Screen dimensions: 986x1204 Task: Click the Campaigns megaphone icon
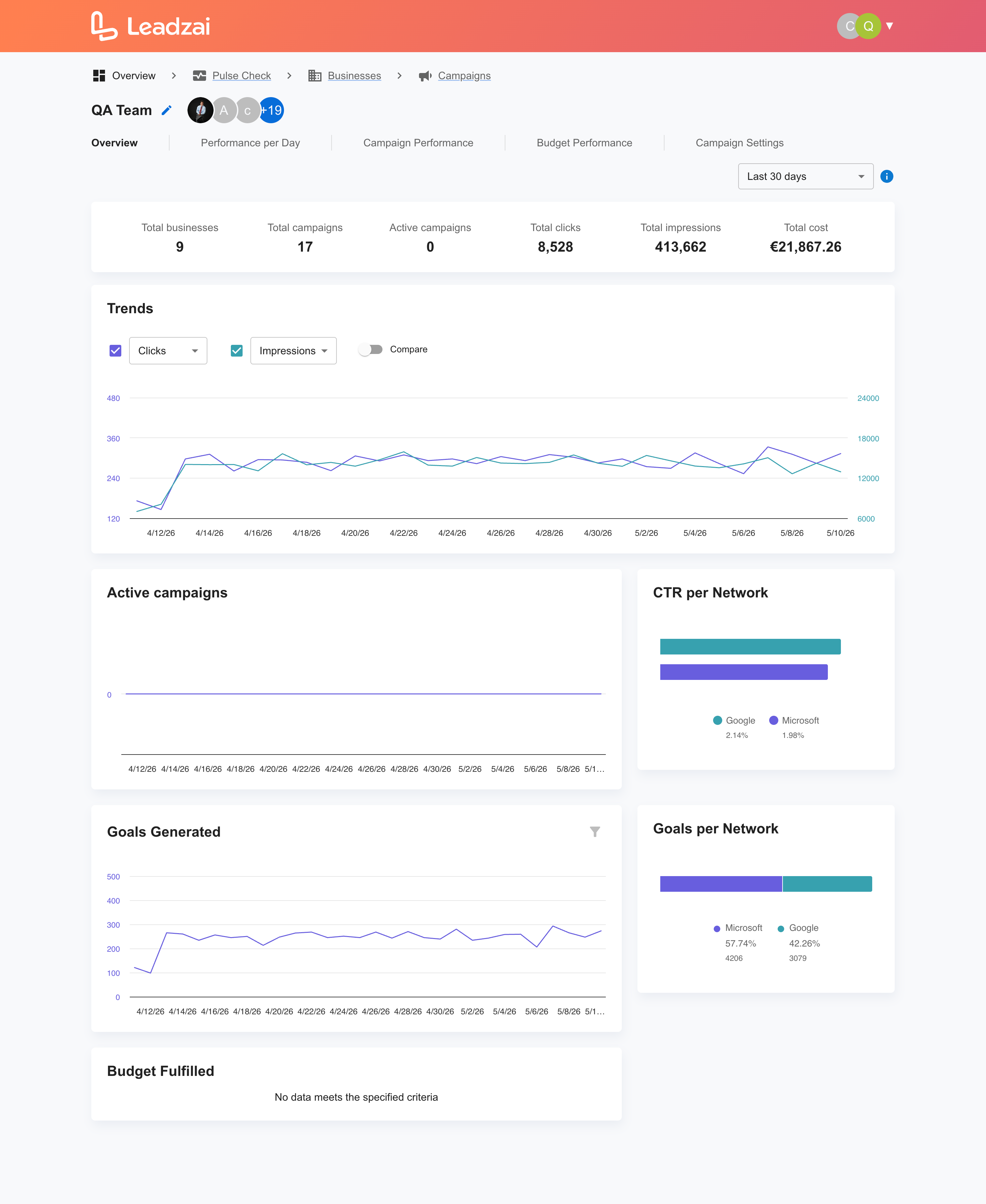425,76
